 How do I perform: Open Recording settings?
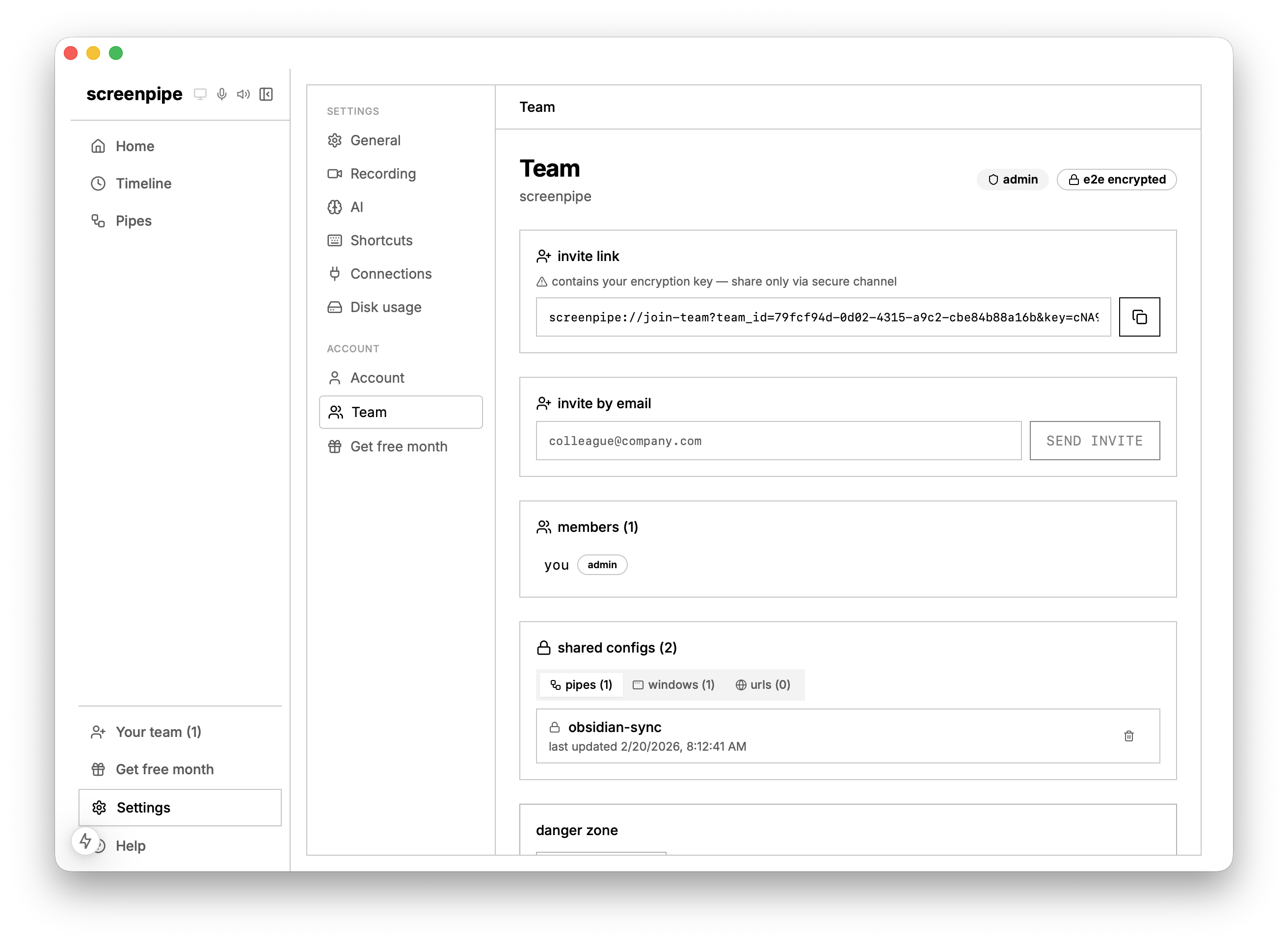click(x=382, y=174)
